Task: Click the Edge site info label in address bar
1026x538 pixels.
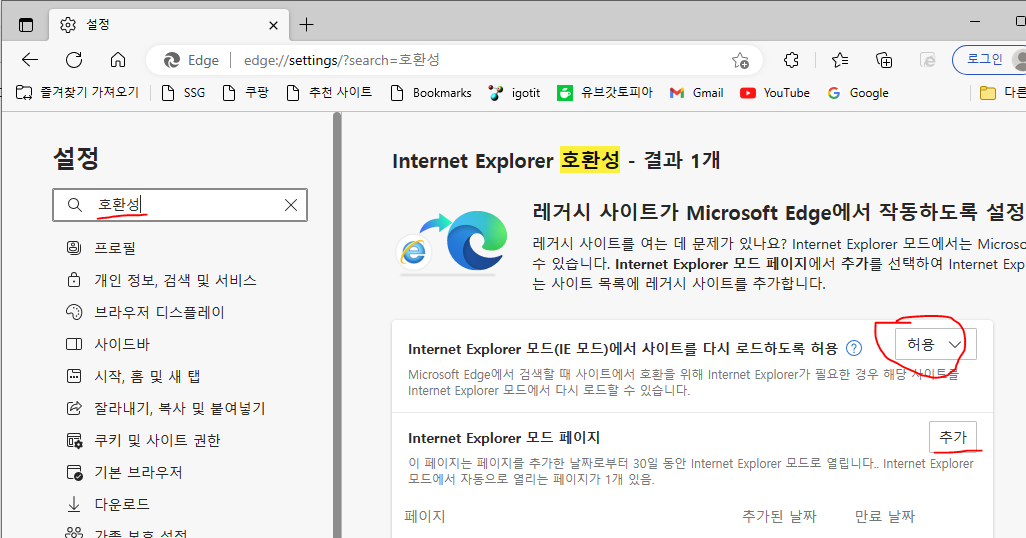Action: coord(192,60)
